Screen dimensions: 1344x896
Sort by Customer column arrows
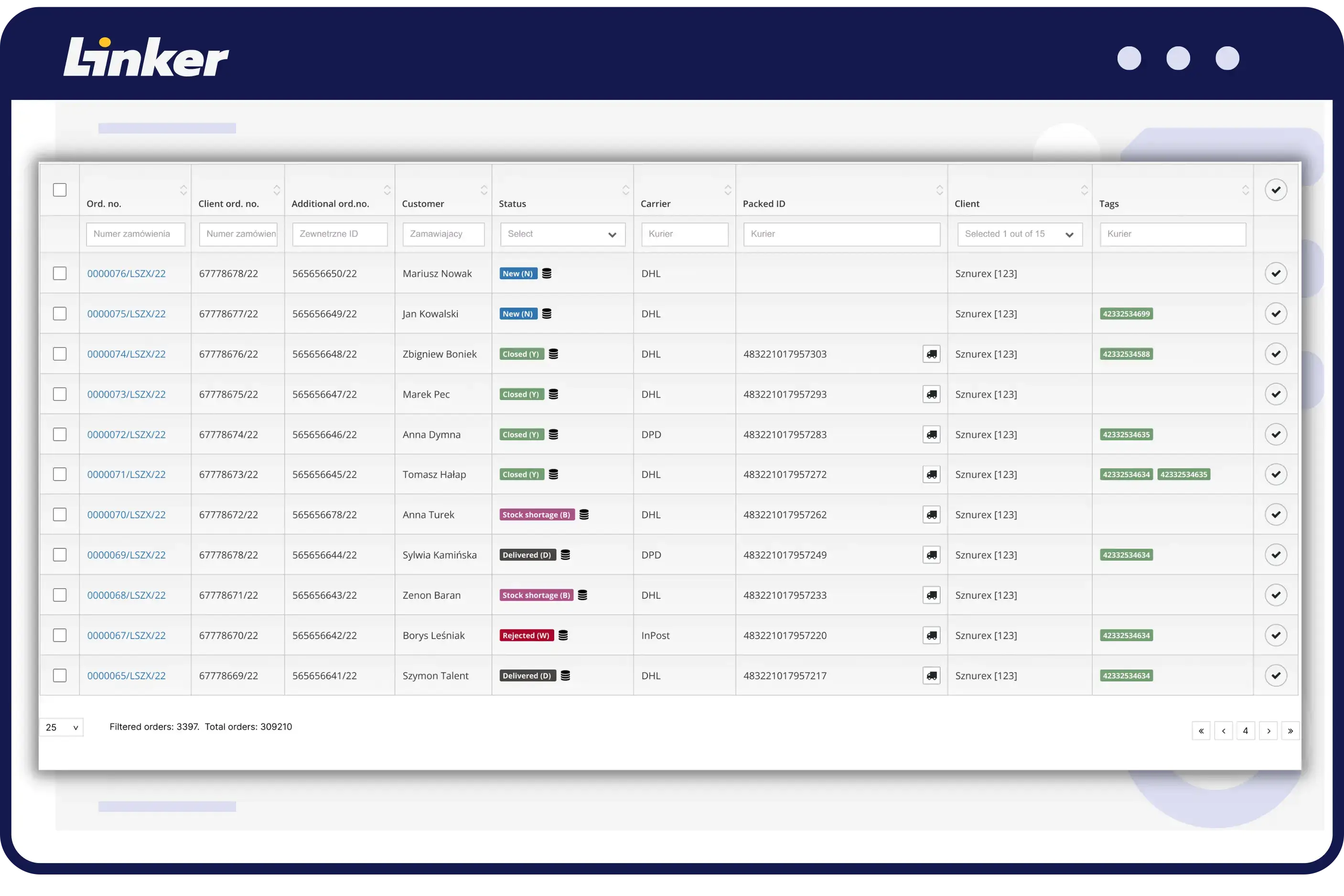(484, 190)
